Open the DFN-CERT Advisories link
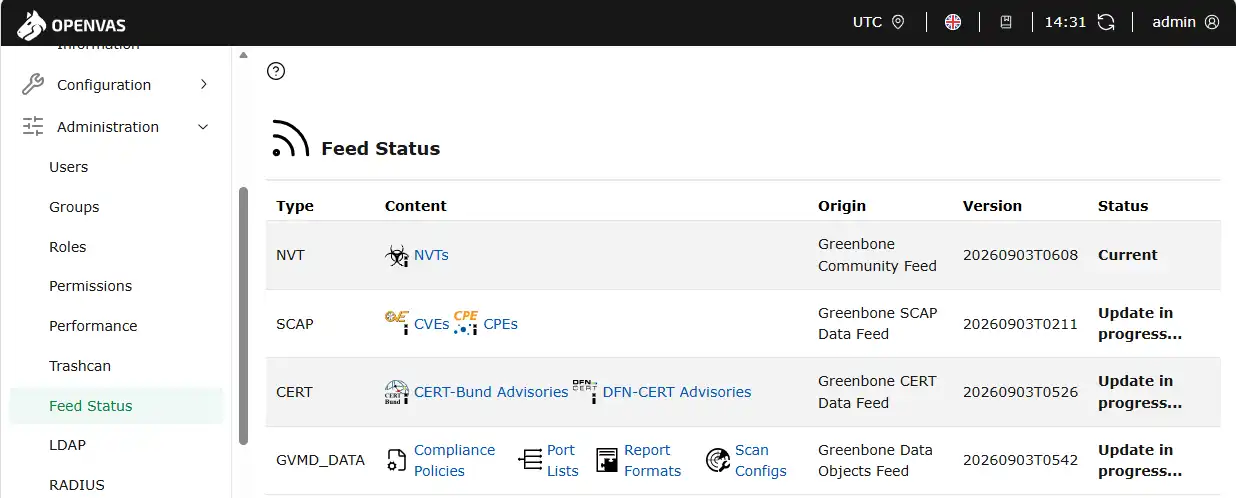Screen dimensions: 1236x498 coord(677,392)
